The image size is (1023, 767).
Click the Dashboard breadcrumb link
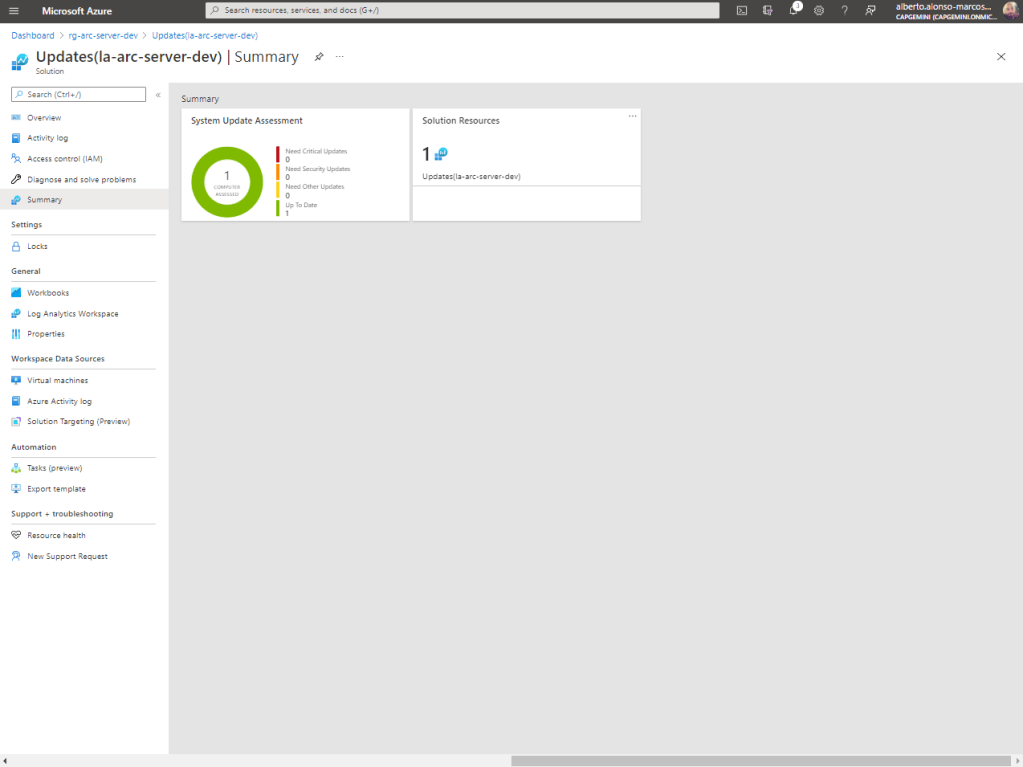coord(33,35)
